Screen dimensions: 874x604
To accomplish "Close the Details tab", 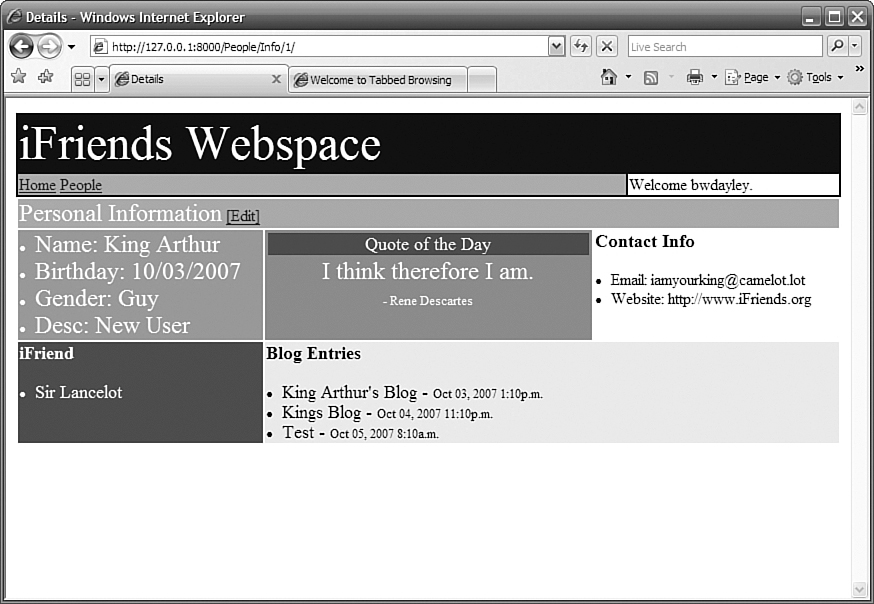I will pos(276,79).
